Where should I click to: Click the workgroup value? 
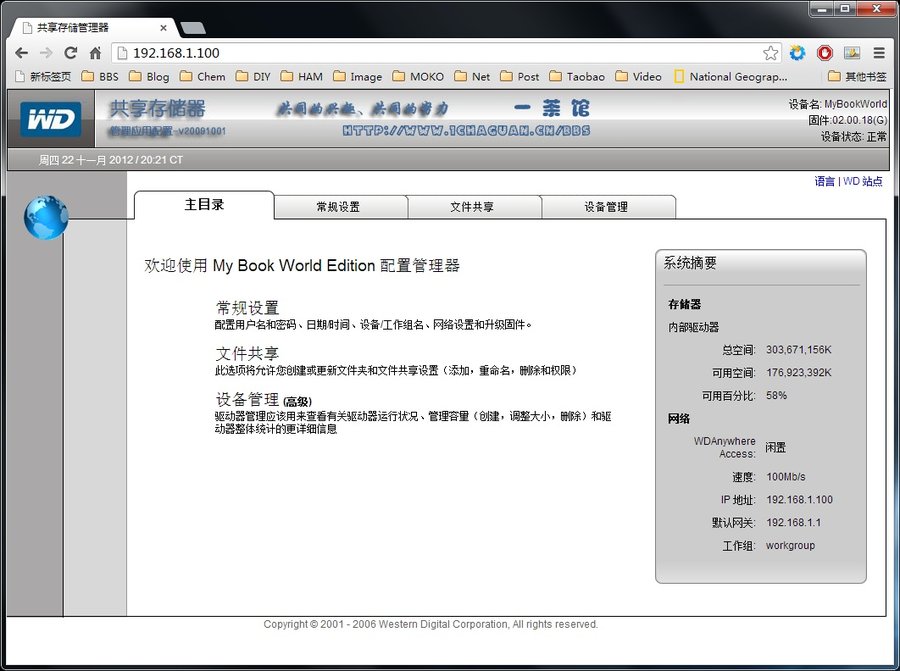tap(790, 545)
